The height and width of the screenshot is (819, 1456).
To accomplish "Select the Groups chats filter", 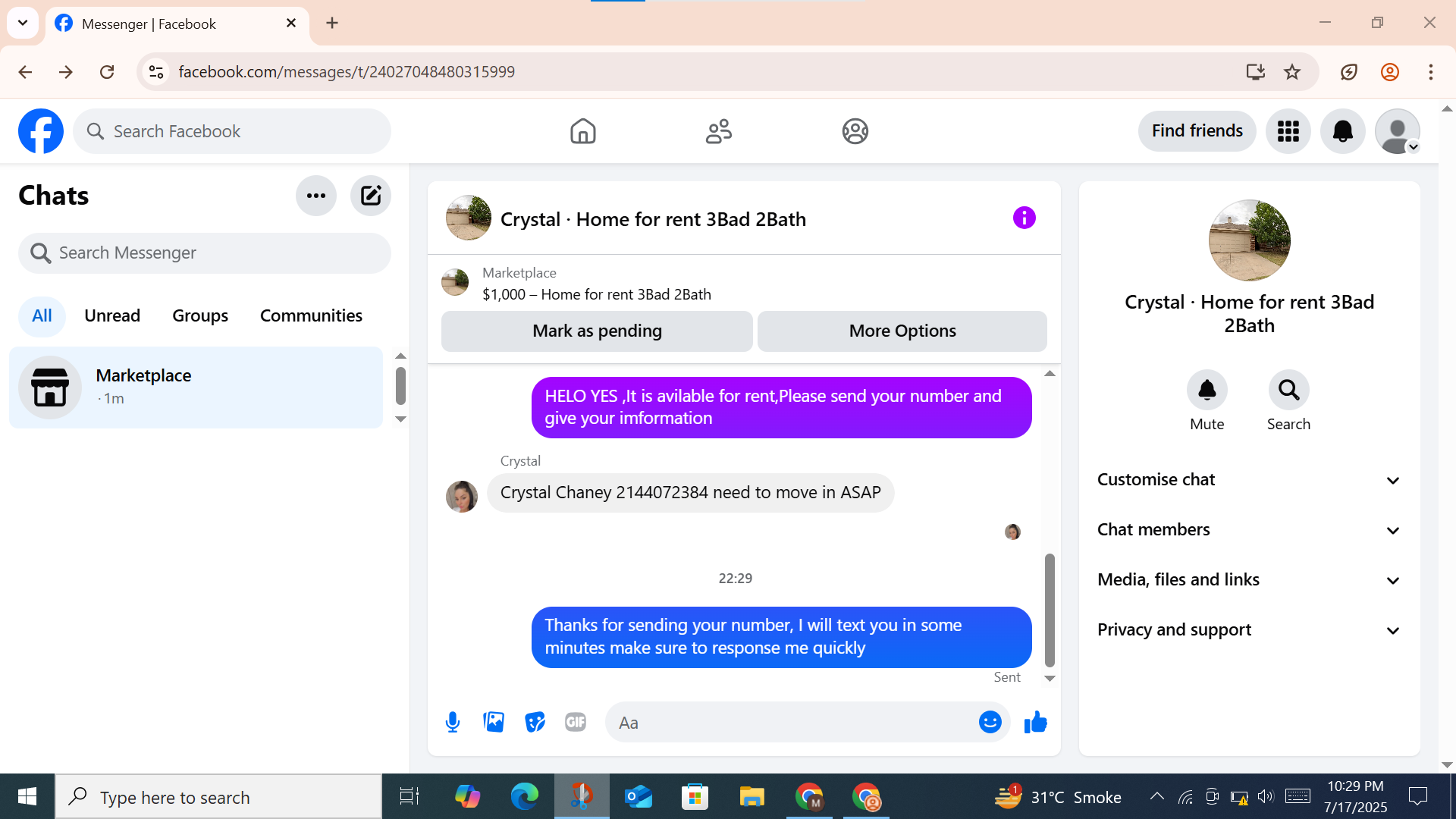I will tap(200, 316).
